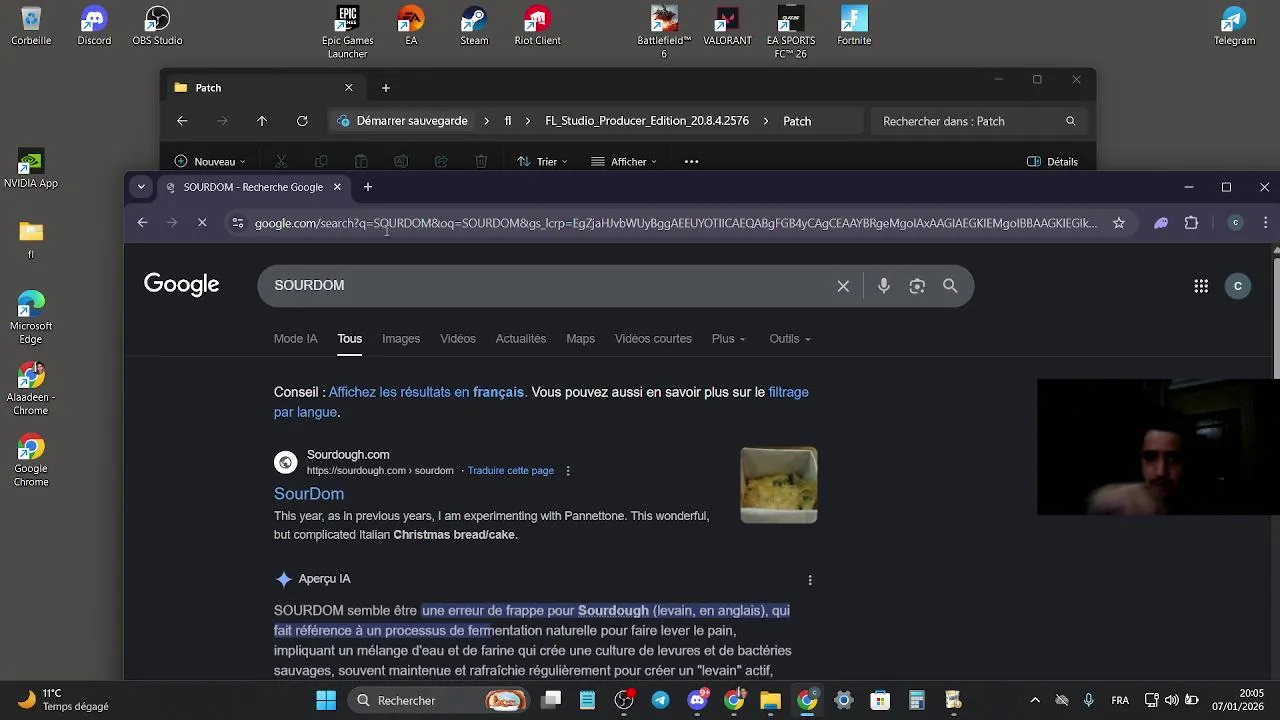Select the SOURDOM - Recherche Google tab
The width and height of the screenshot is (1280, 720).
point(252,187)
